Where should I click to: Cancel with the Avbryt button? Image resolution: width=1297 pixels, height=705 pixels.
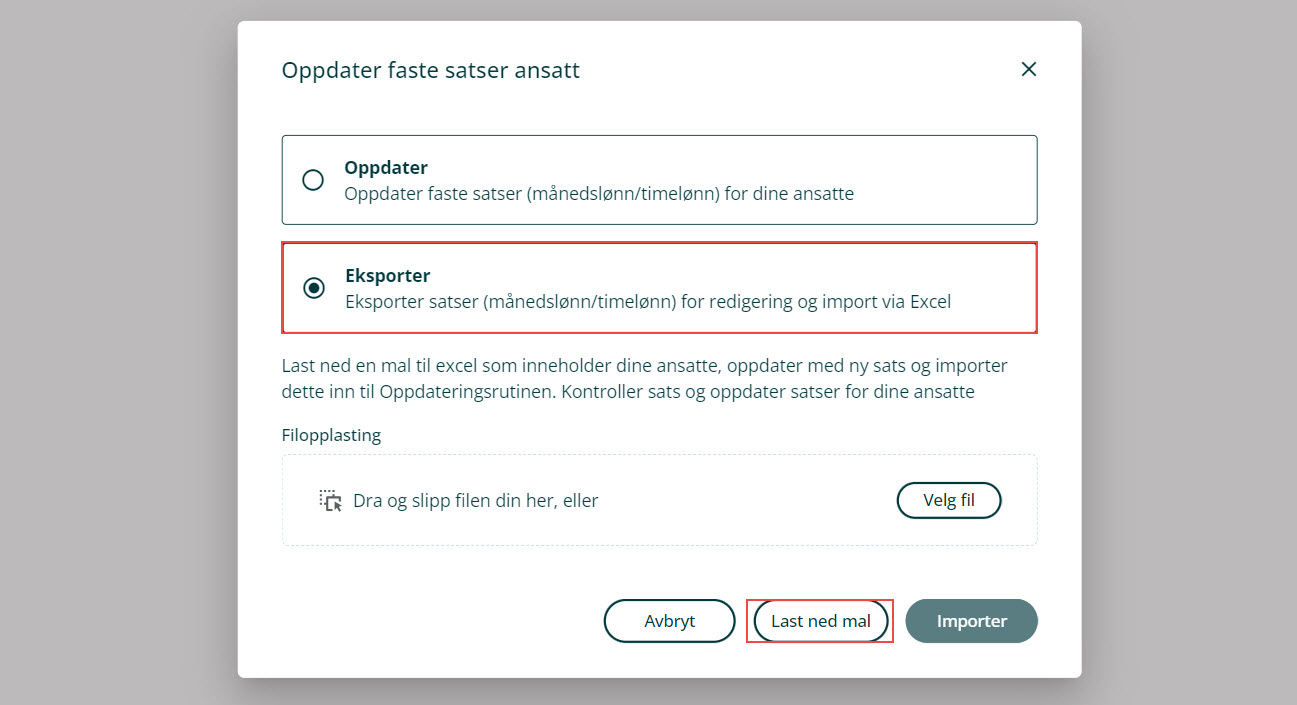pyautogui.click(x=669, y=621)
